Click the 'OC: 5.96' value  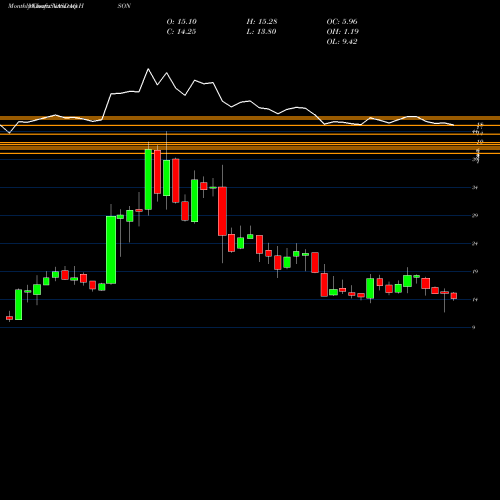pos(342,22)
